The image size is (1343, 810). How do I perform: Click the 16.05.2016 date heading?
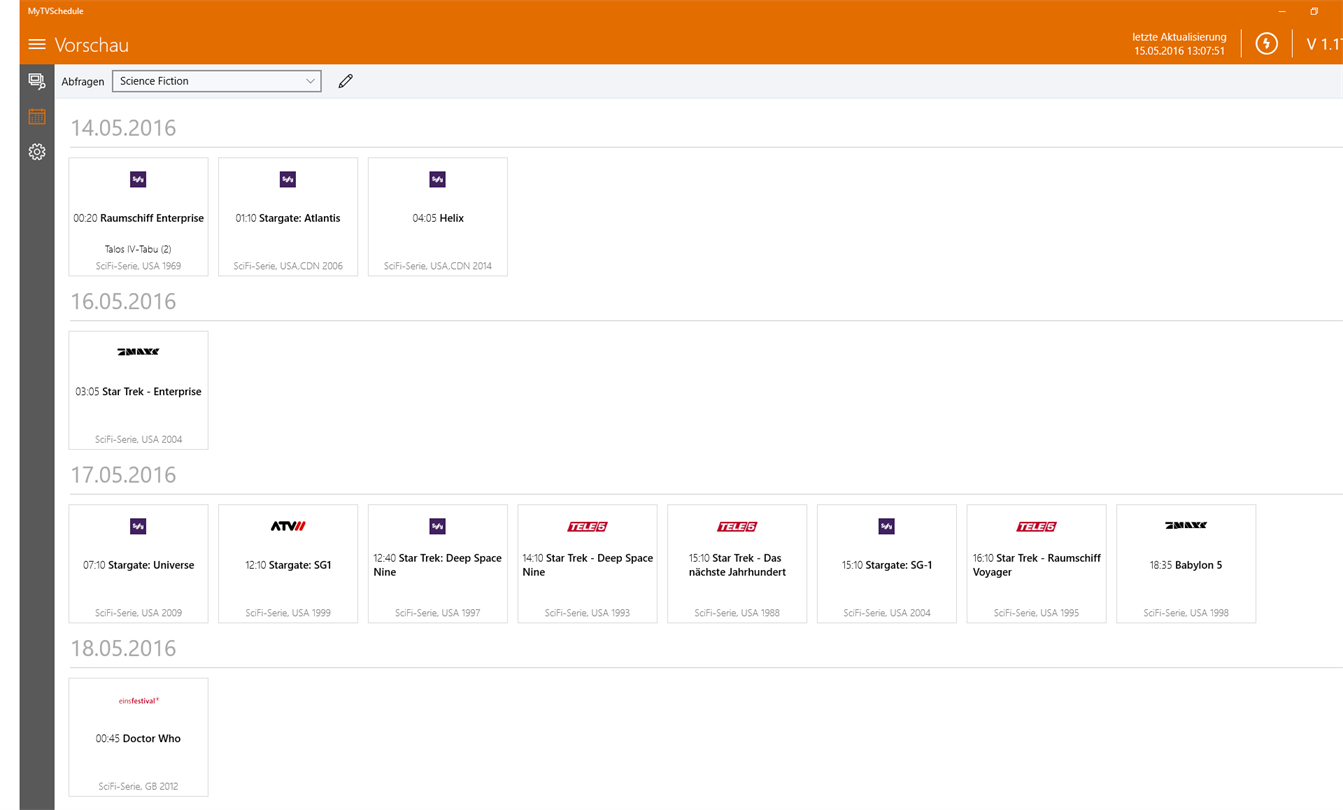click(x=123, y=301)
